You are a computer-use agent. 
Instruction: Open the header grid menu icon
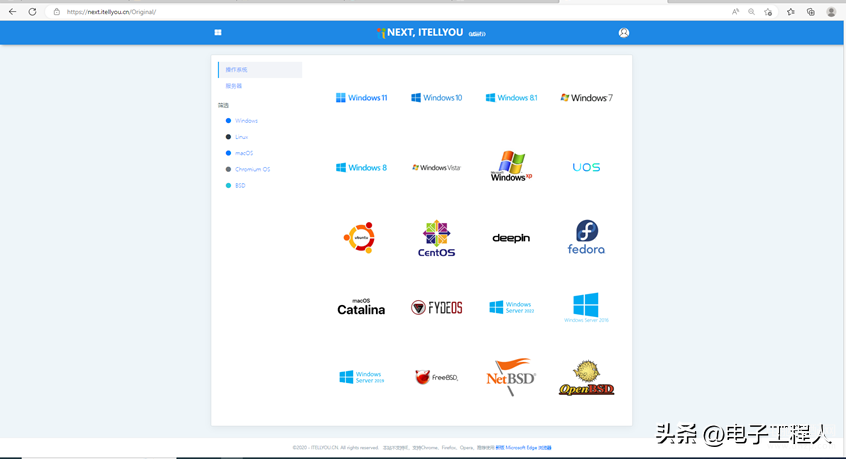pyautogui.click(x=218, y=33)
